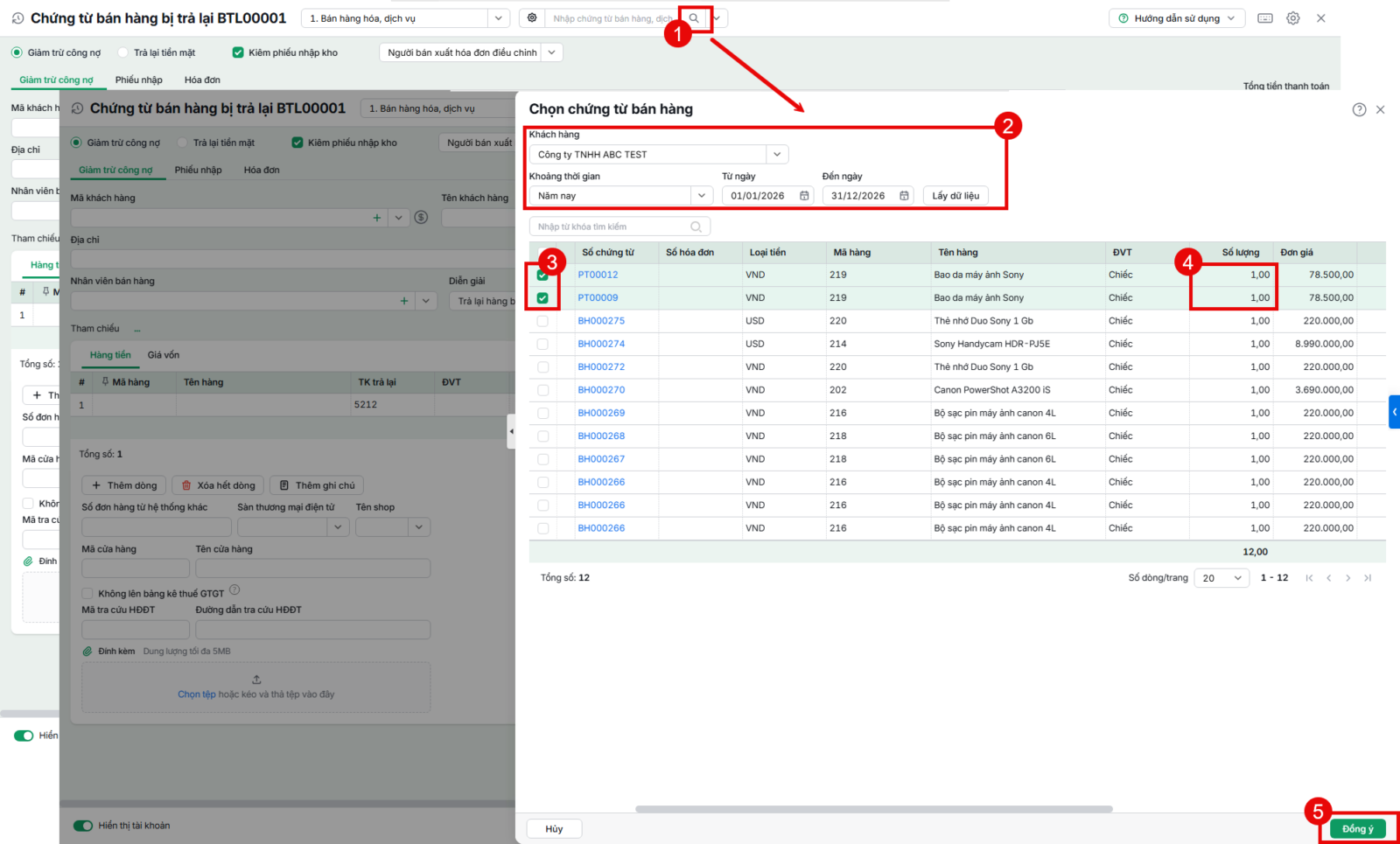Click the magnifier in the dialog keyword search box
The width and height of the screenshot is (1400, 844).
pos(696,227)
